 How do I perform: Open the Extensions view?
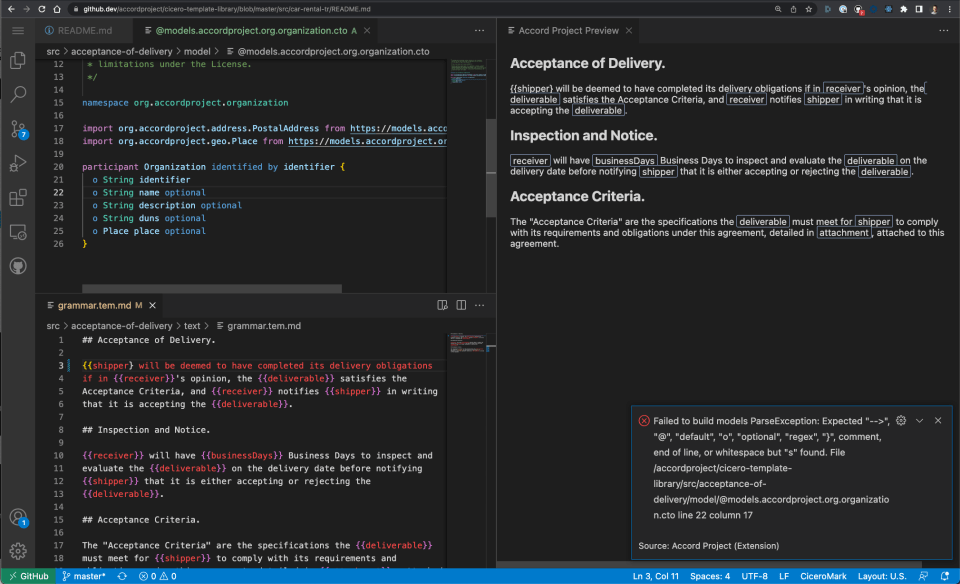pyautogui.click(x=18, y=198)
